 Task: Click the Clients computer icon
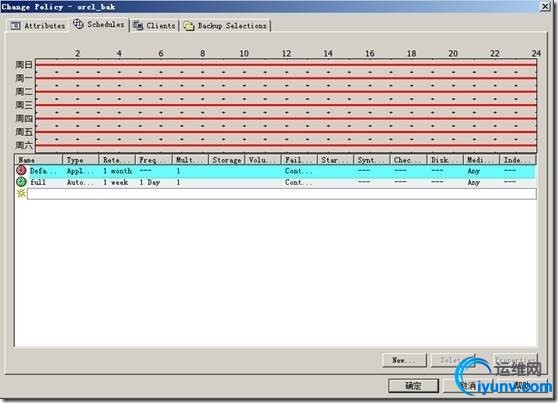138,25
